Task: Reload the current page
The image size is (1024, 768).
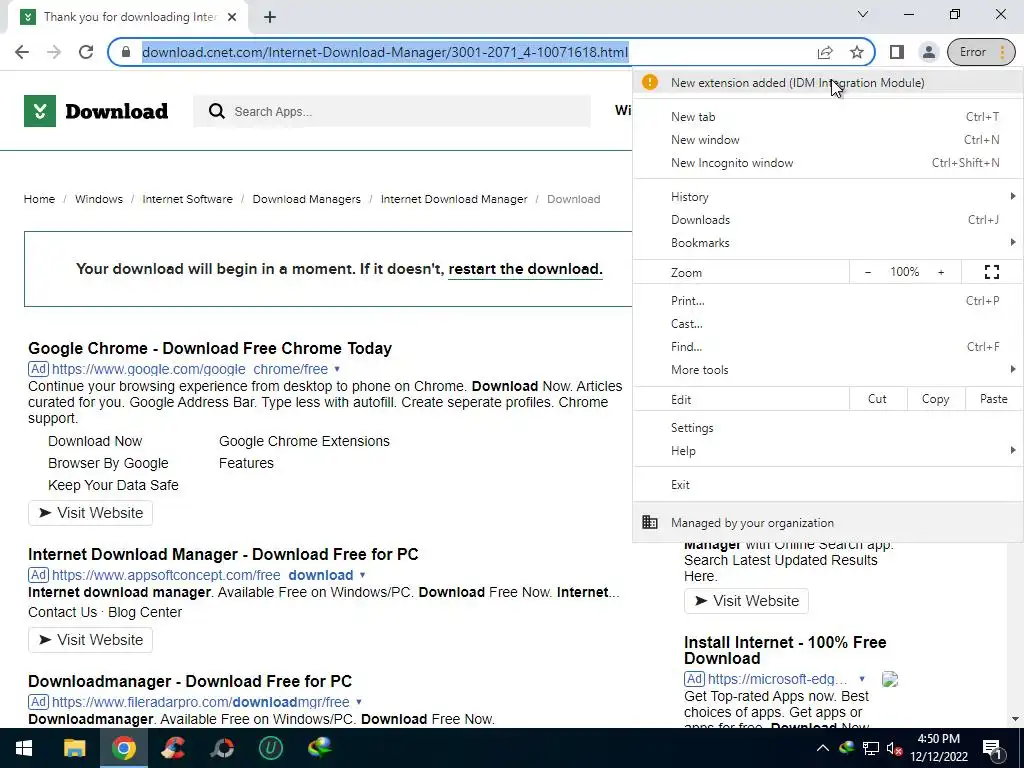Action: pyautogui.click(x=86, y=52)
